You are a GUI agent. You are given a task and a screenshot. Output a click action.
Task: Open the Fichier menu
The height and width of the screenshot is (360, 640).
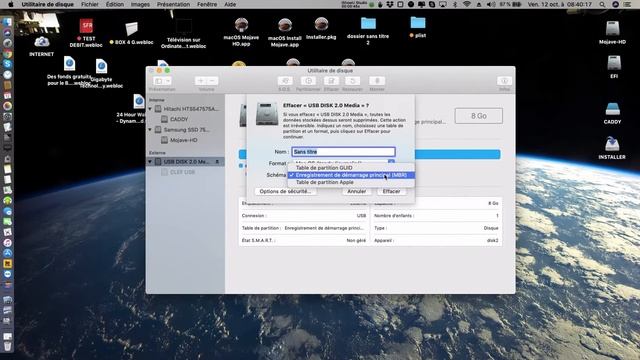[x=89, y=4]
